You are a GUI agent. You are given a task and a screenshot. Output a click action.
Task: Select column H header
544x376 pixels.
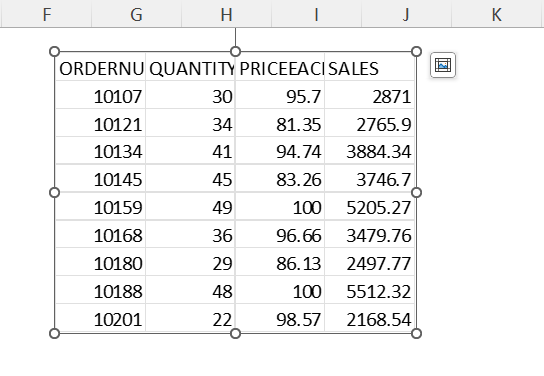pyautogui.click(x=226, y=14)
